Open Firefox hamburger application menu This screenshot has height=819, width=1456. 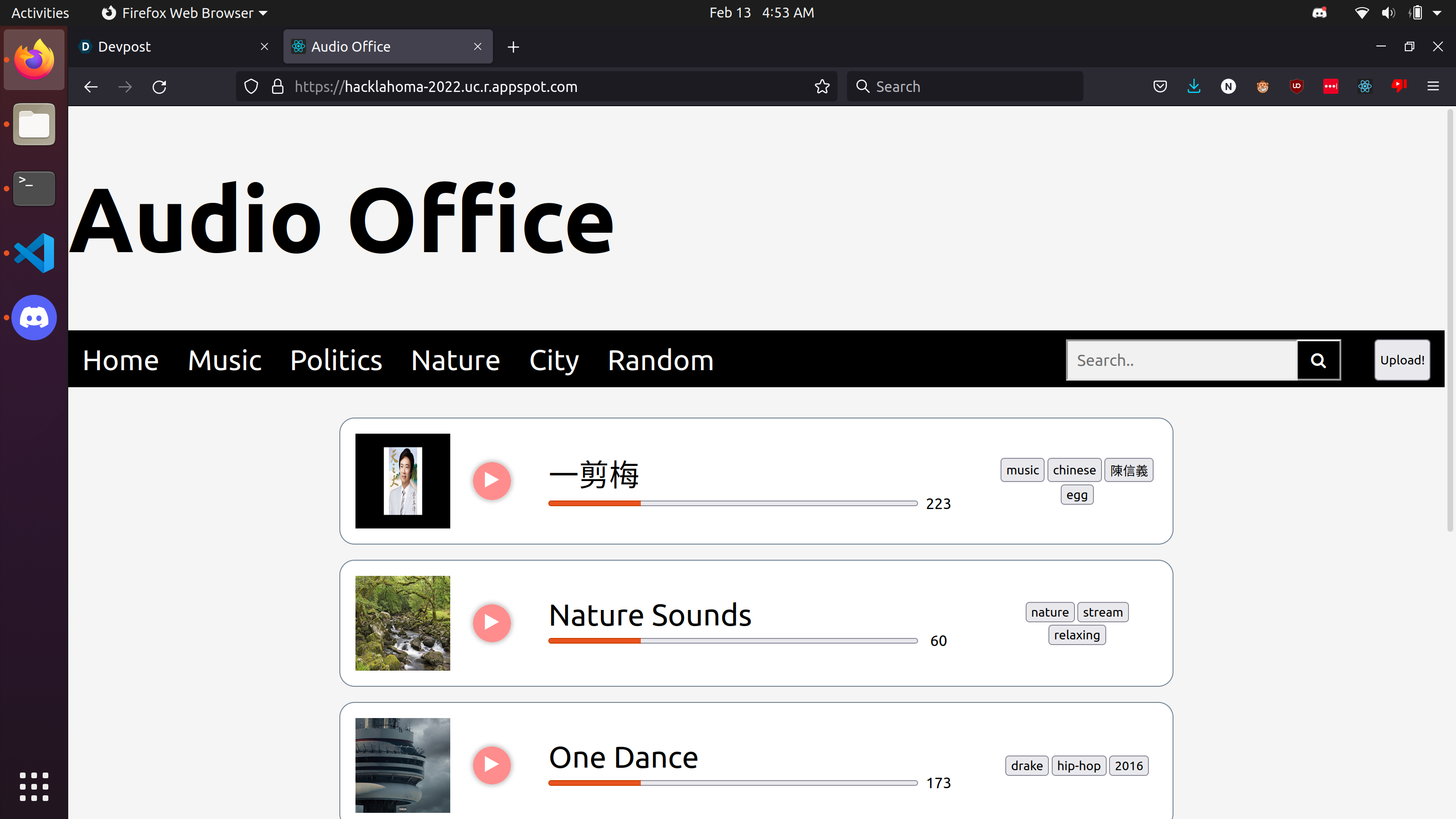click(x=1433, y=86)
